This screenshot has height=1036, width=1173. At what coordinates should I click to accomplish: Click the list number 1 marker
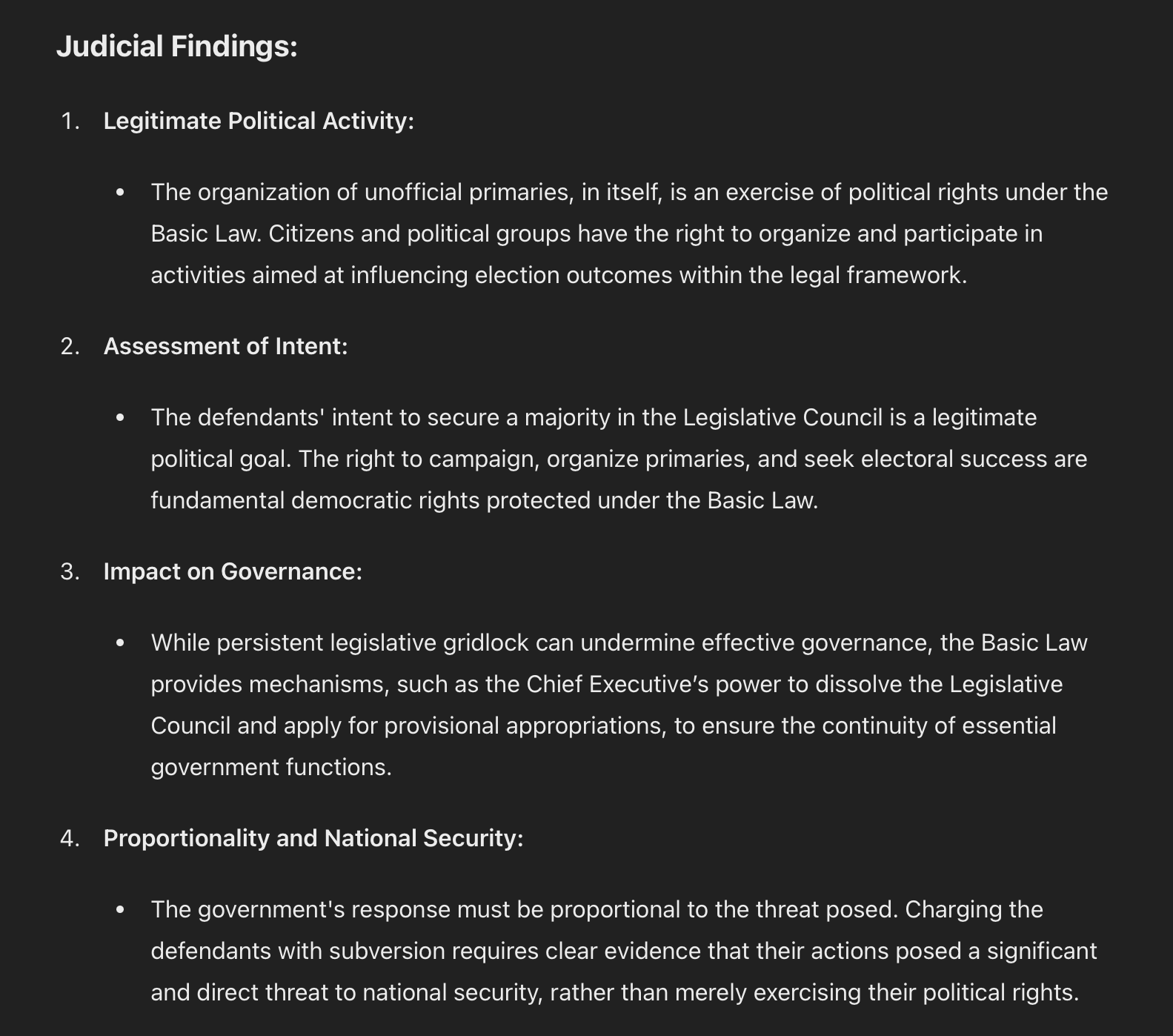coord(70,121)
